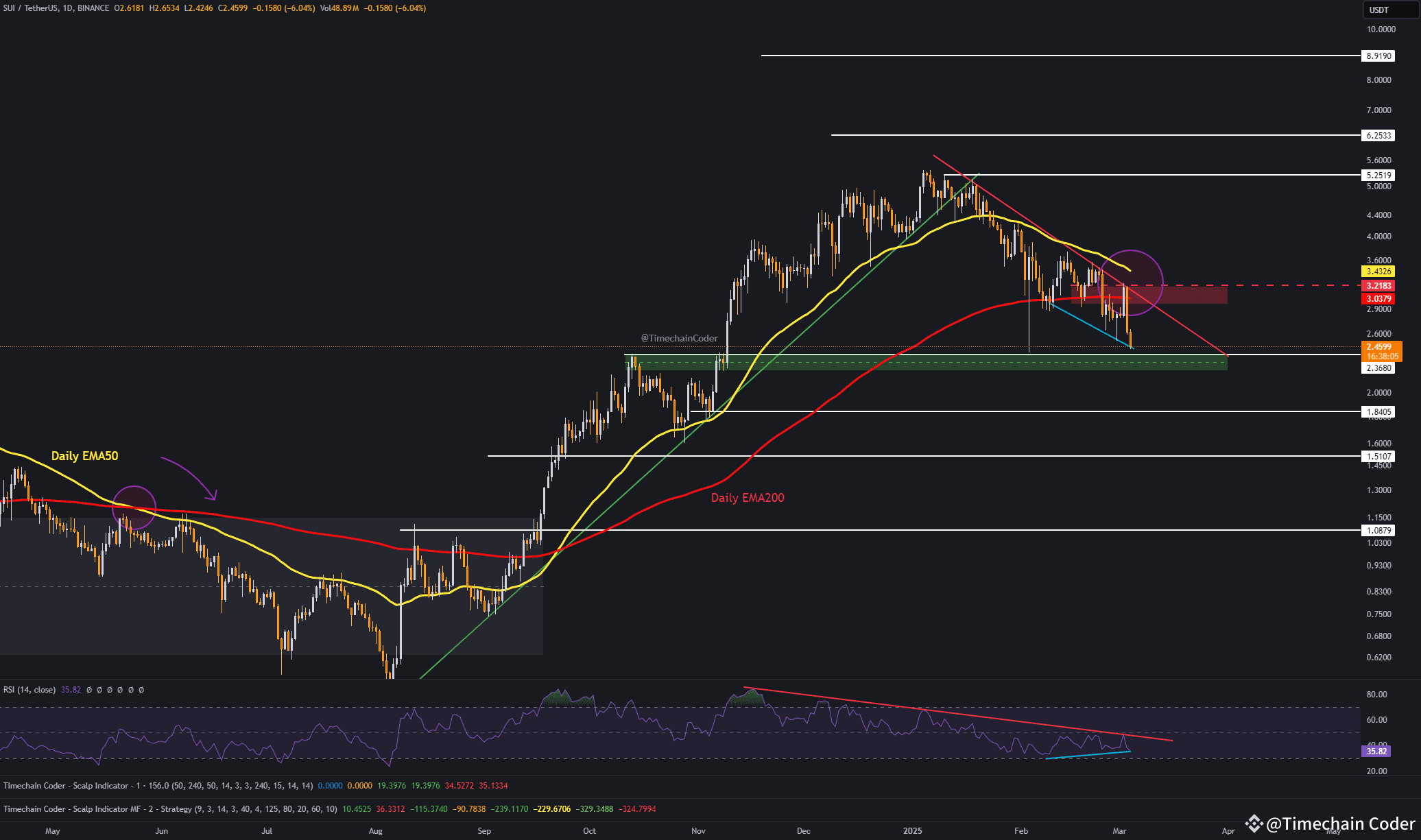Click the yellow 3.4326 EMA50 price label
The image size is (1421, 840).
(1378, 272)
